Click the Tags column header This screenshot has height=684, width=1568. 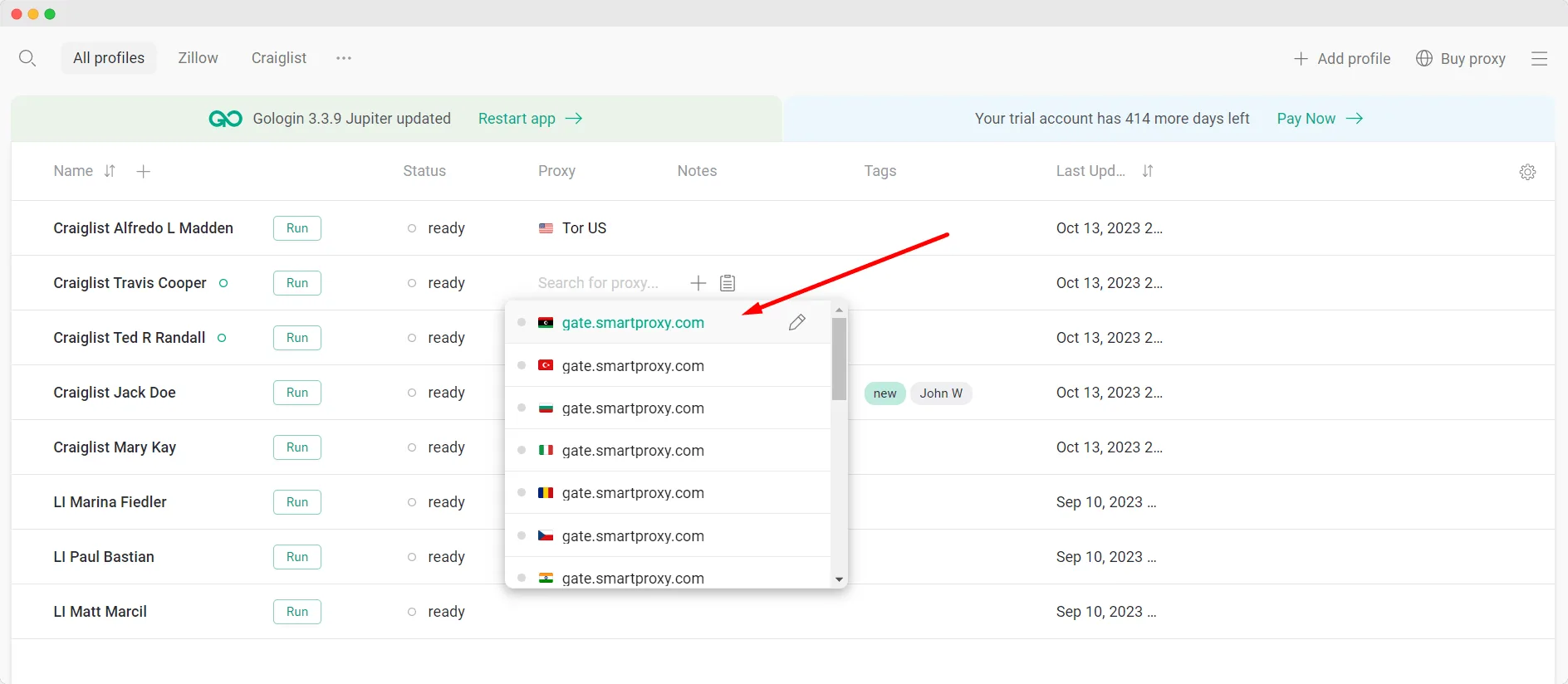[880, 171]
